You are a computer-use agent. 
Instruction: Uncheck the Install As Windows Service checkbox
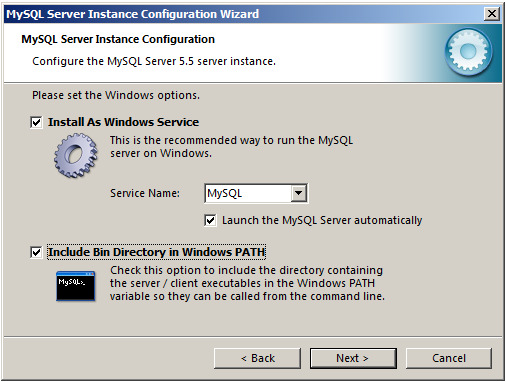[36, 122]
